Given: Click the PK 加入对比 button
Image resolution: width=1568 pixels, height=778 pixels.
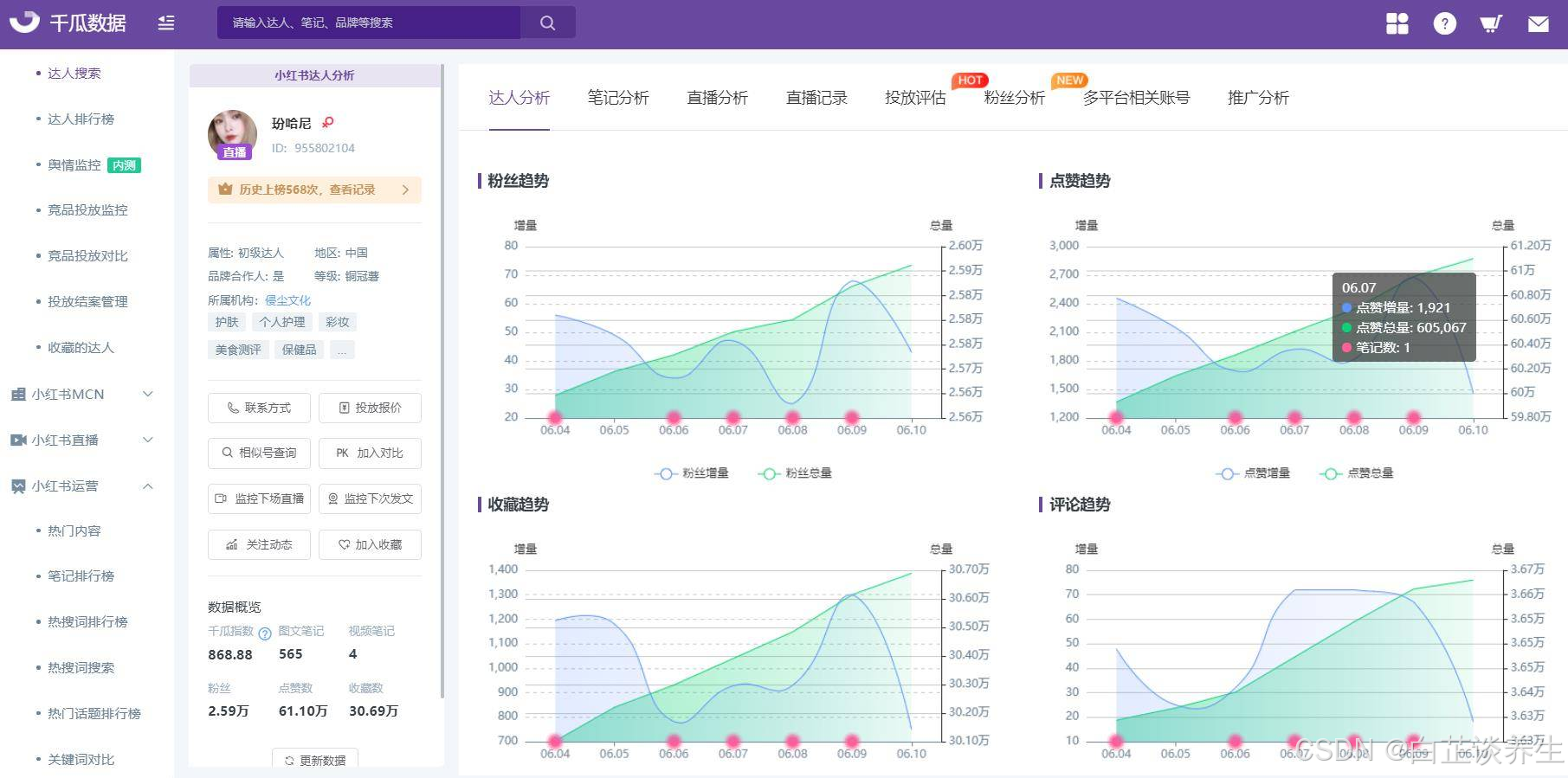Looking at the screenshot, I should point(370,453).
